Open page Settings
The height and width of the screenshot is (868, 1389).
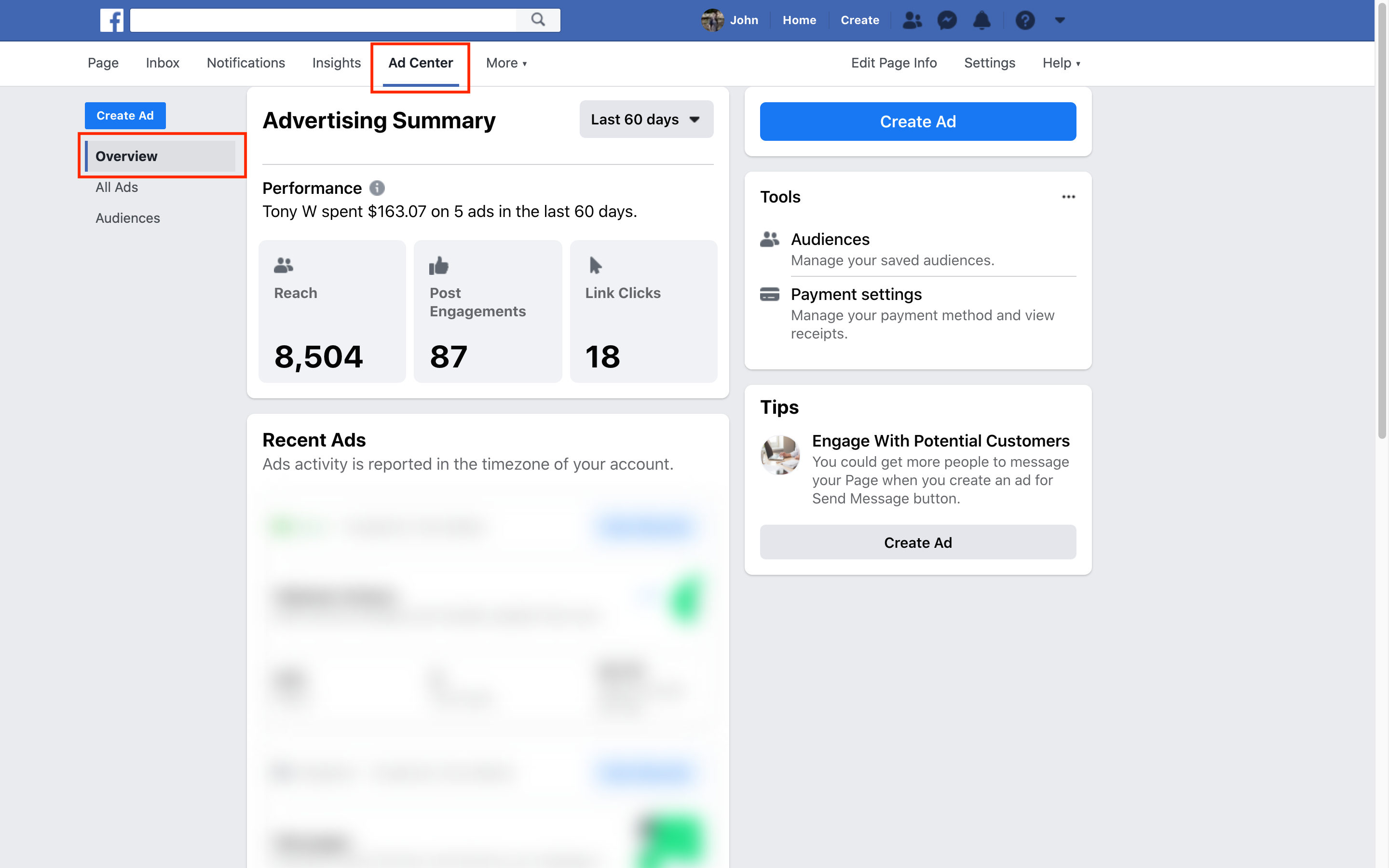click(x=990, y=63)
